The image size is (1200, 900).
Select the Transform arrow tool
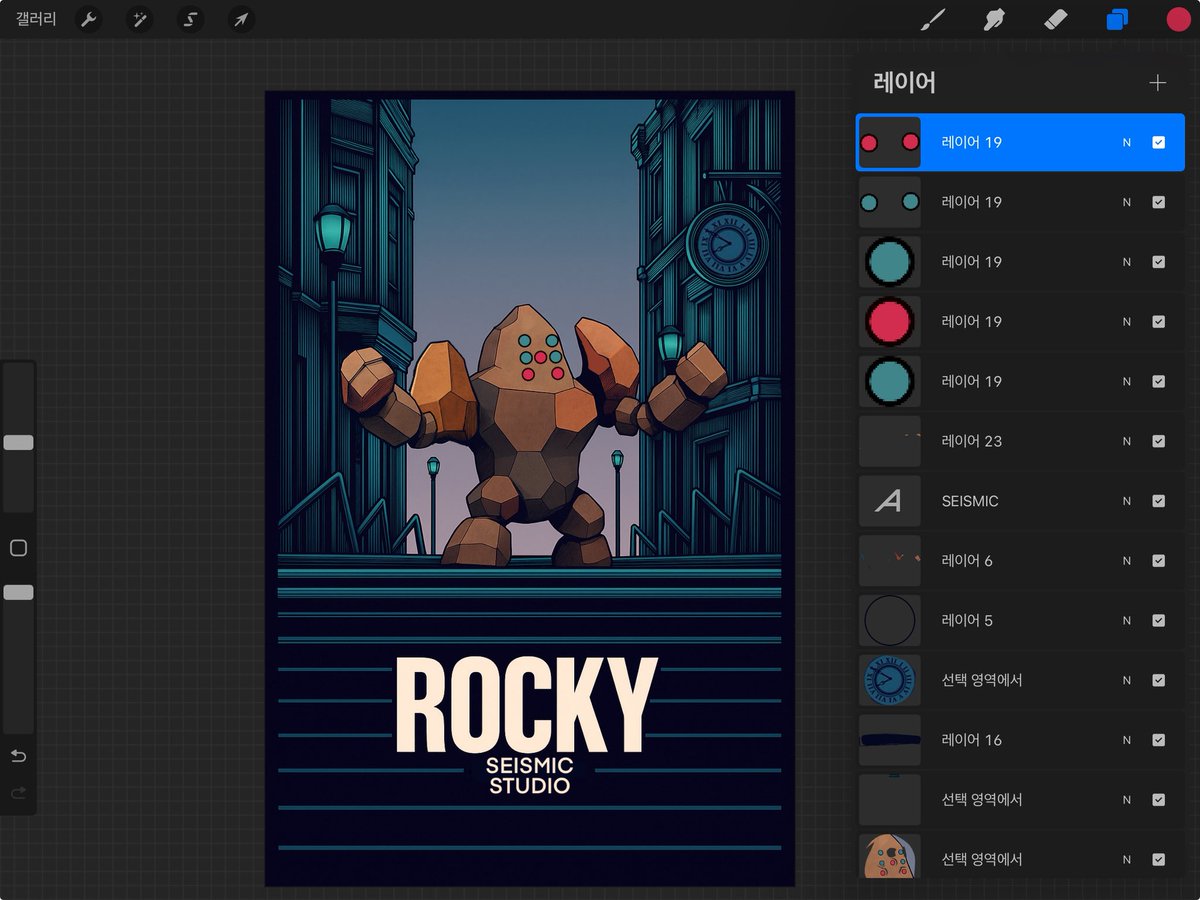click(x=238, y=19)
